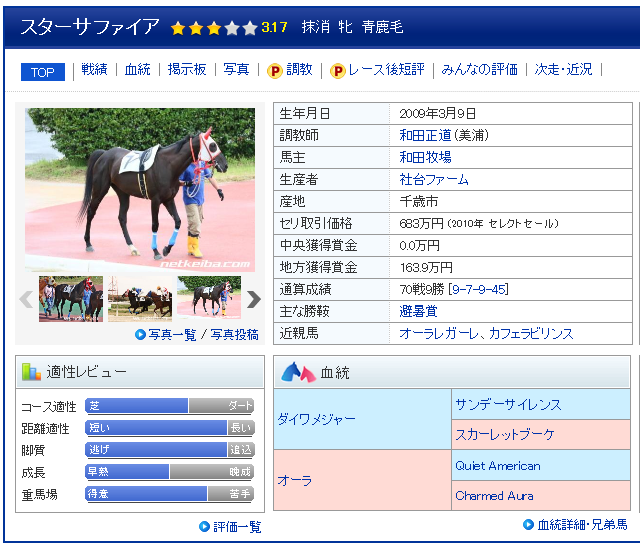This screenshot has height=547, width=640.
Task: Click the 中央獲得賞金 value 0.0万円
Action: 419,246
